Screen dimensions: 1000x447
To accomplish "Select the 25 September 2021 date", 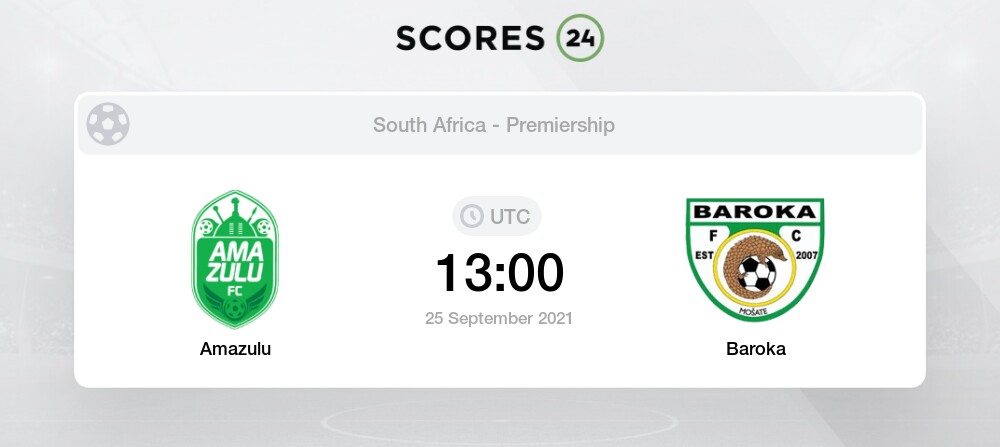I will [499, 318].
